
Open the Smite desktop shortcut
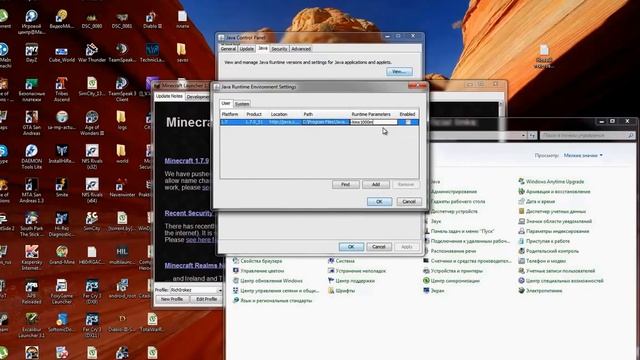click(62, 188)
